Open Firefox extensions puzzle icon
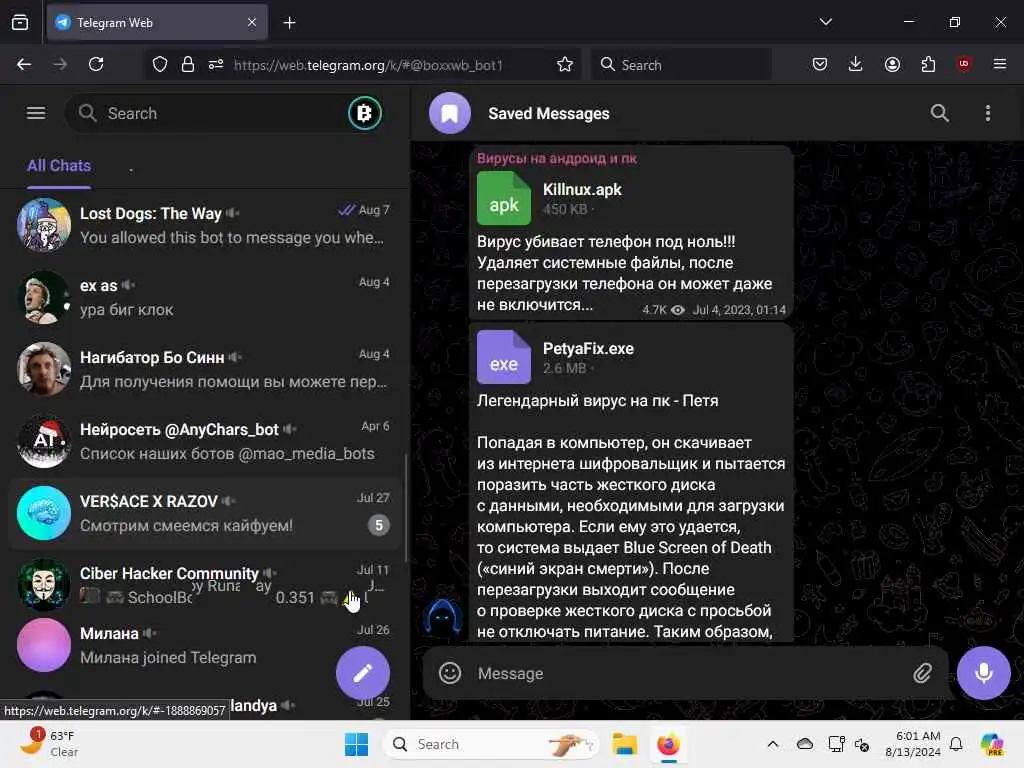 tap(928, 64)
